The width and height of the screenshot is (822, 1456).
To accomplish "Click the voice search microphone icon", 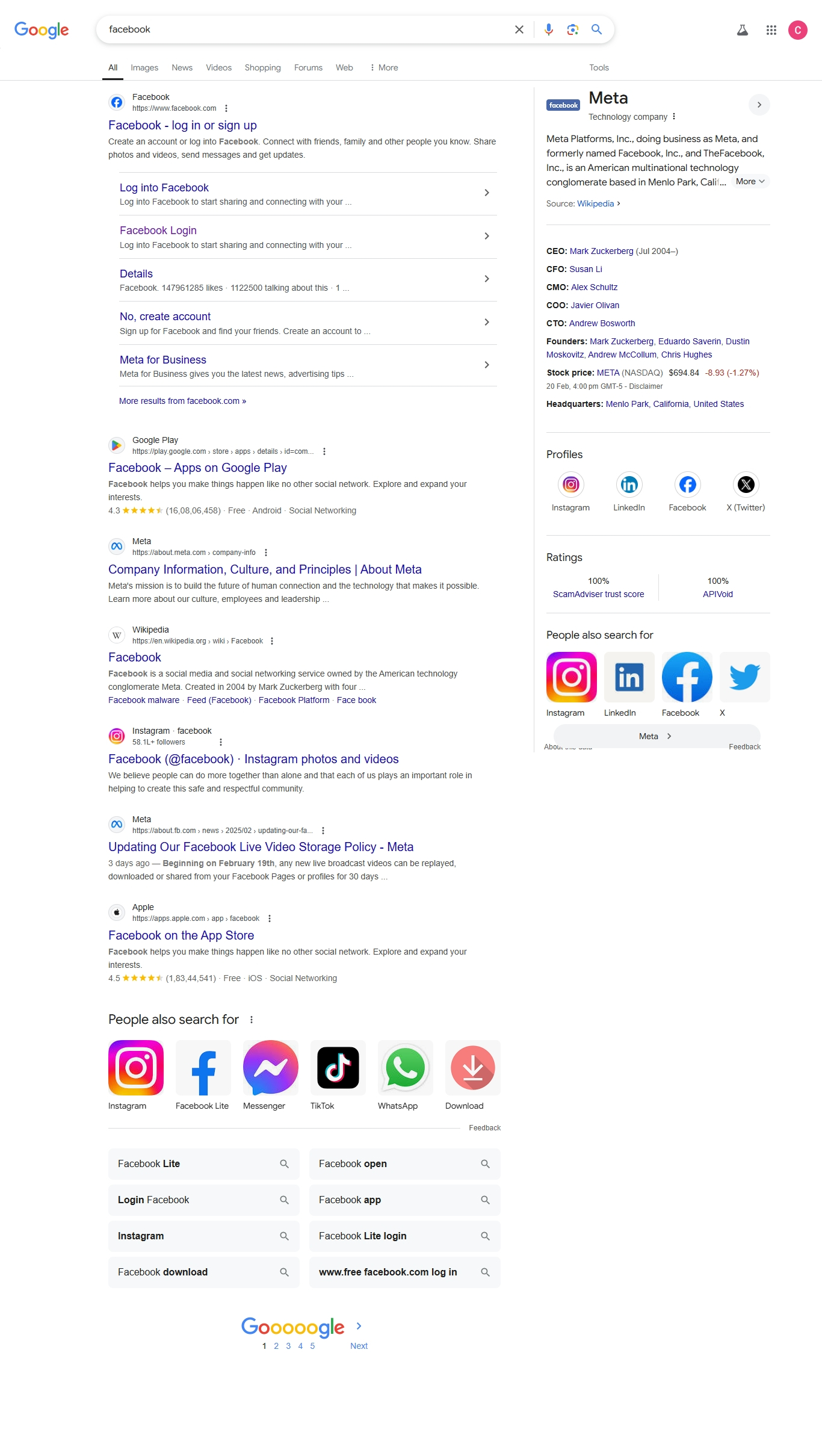I will pyautogui.click(x=549, y=29).
